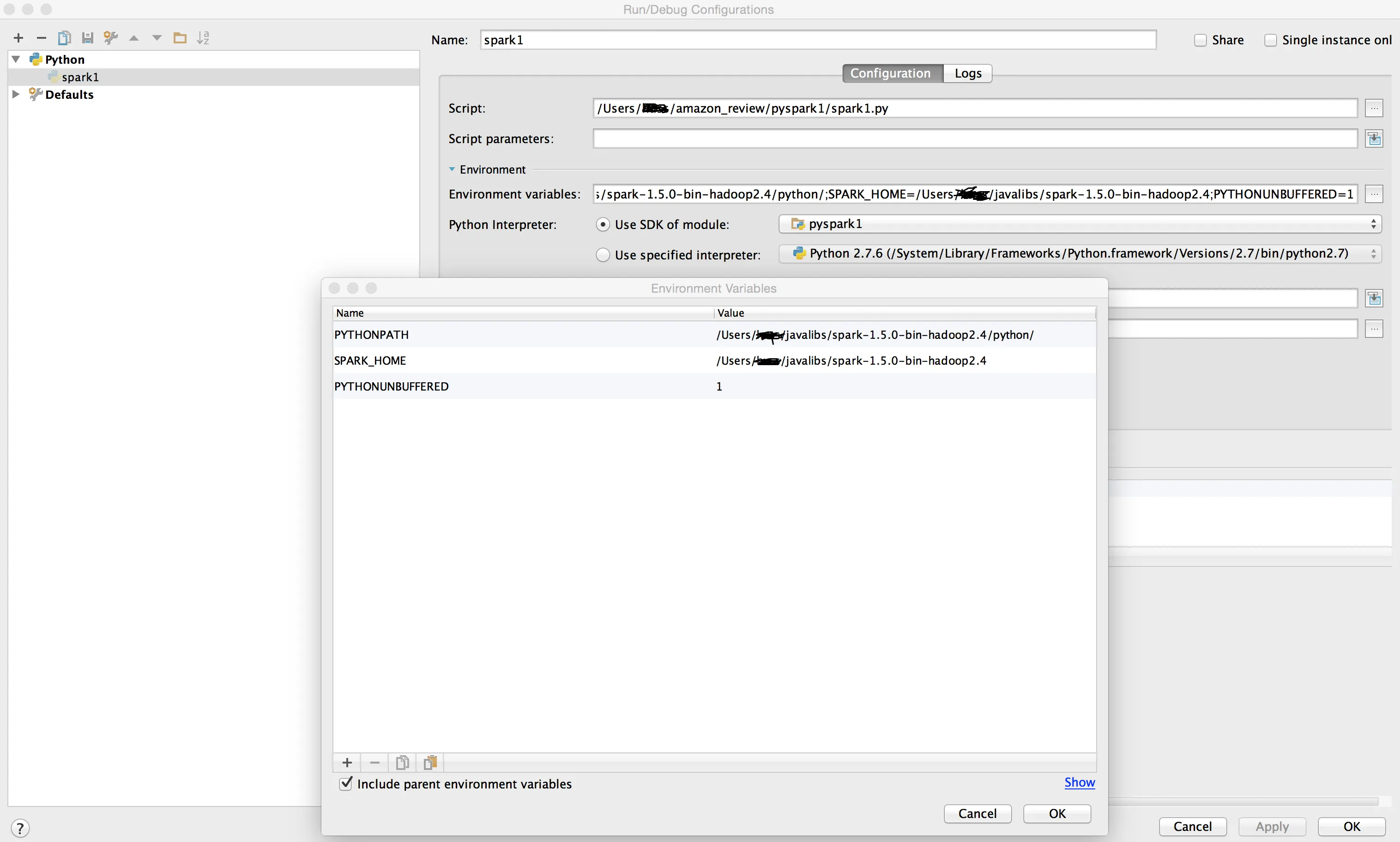Image resolution: width=1400 pixels, height=842 pixels.
Task: Click the remove configuration minus icon
Action: point(41,38)
